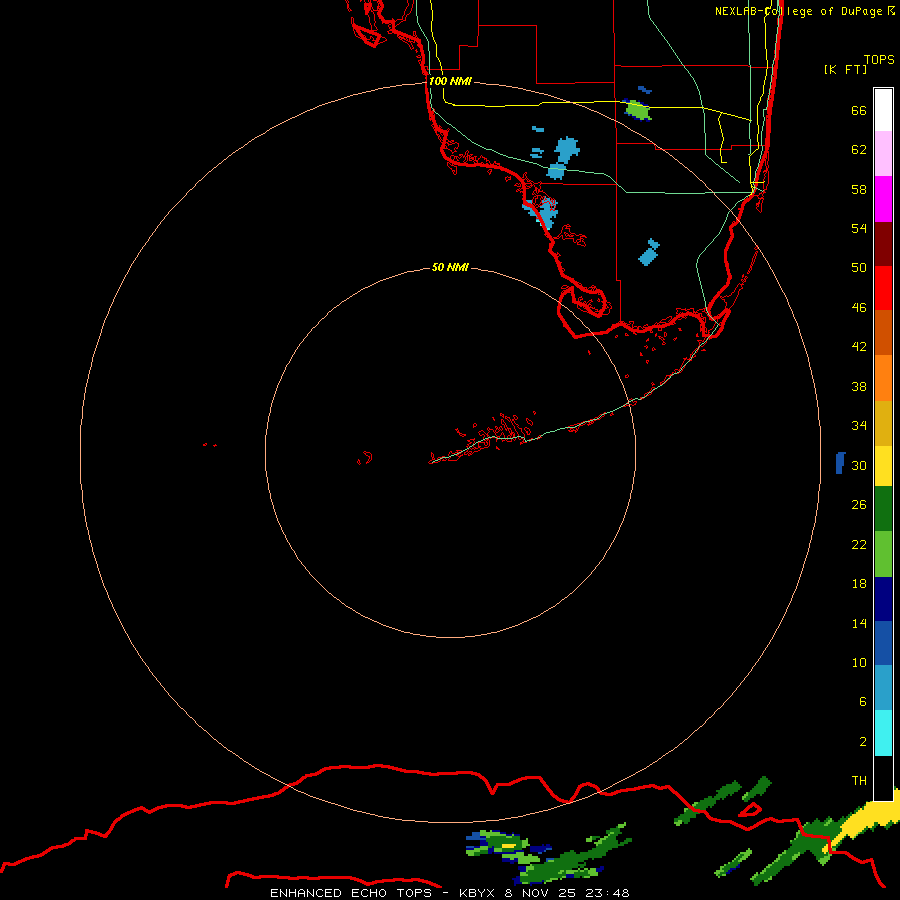Pick the bright orange legend swatch

(x=883, y=377)
